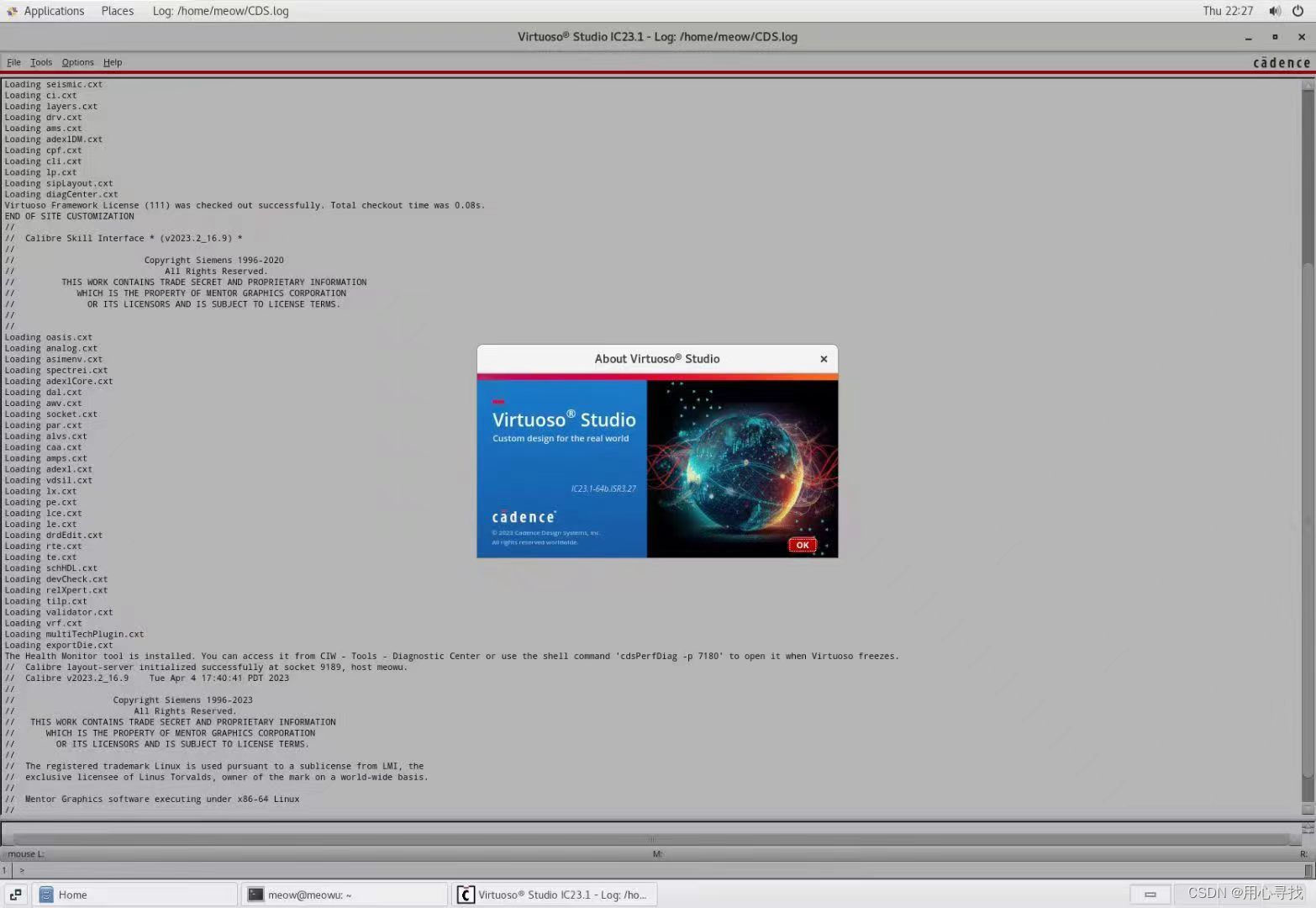1316x908 pixels.
Task: Click 'Log: /home/meow/CDS.log' in top panel
Action: pos(220,11)
